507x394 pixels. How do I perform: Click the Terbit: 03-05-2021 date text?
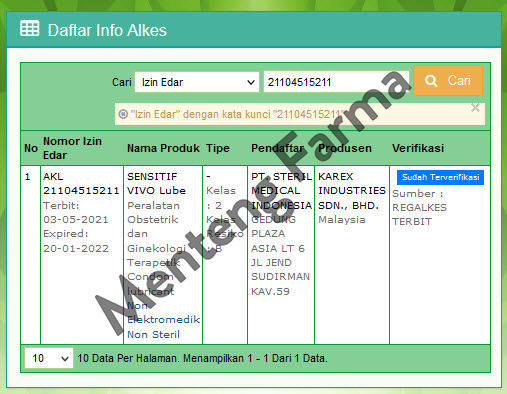tap(76, 212)
